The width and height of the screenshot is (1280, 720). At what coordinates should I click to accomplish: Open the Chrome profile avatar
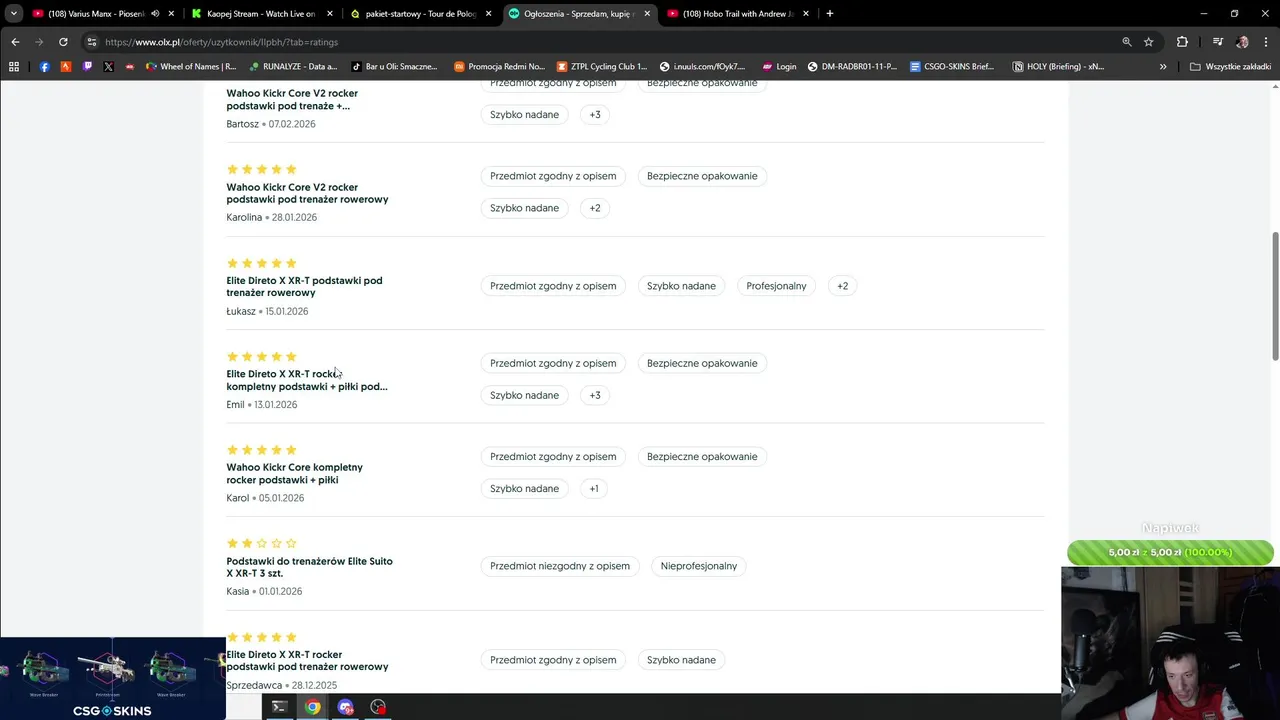pyautogui.click(x=1242, y=42)
